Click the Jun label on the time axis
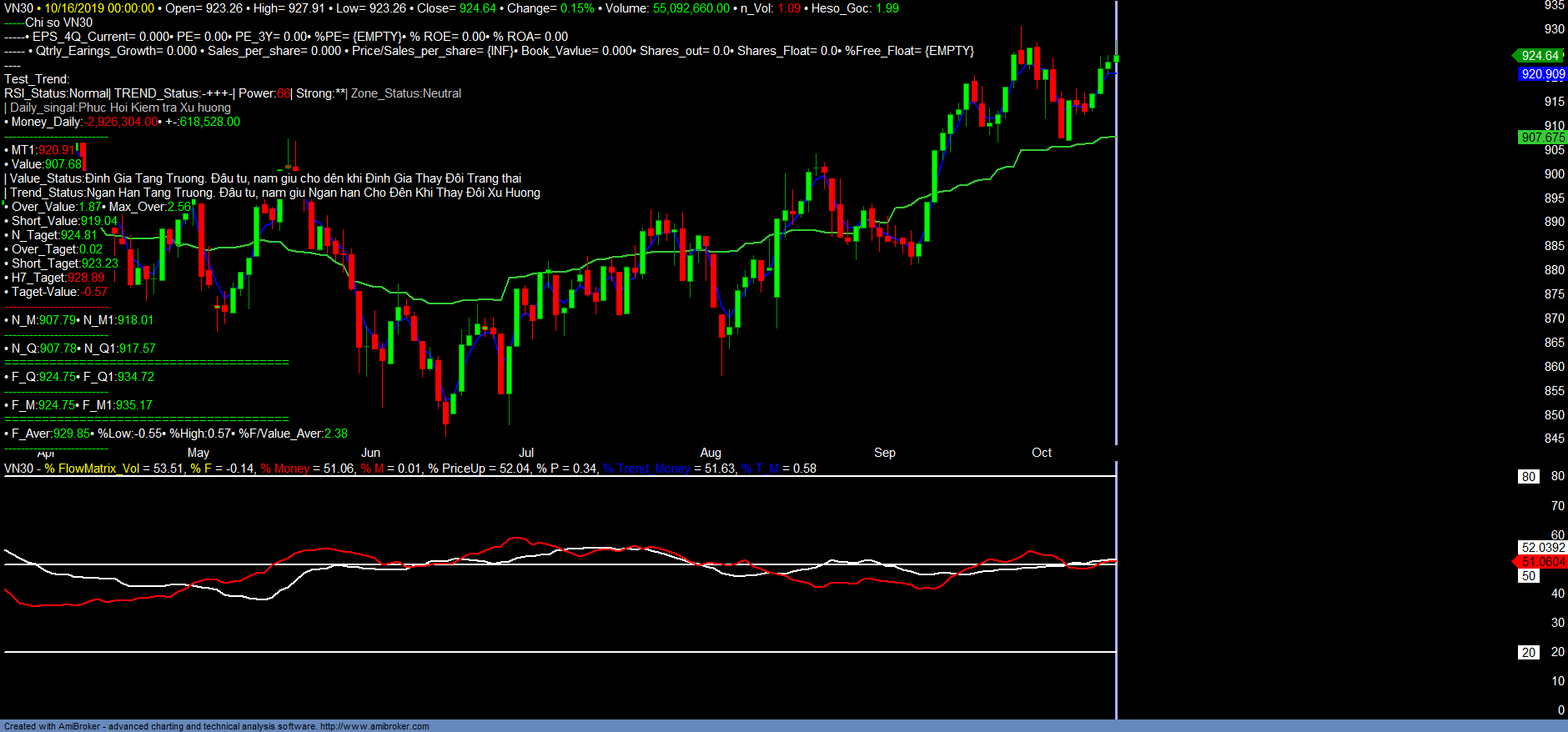The image size is (1568, 732). click(370, 453)
